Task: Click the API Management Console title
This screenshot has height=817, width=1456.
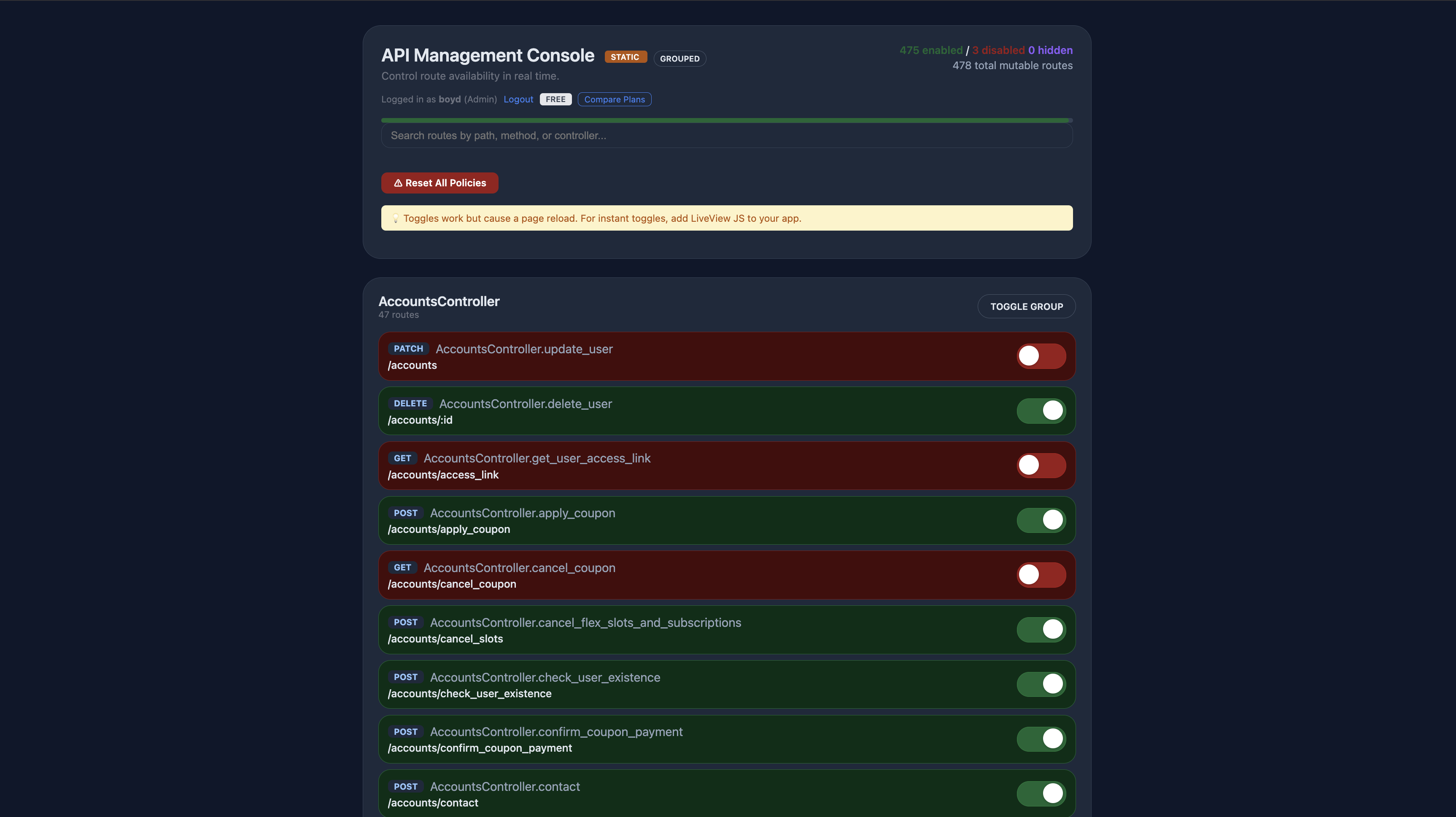Action: pos(488,55)
